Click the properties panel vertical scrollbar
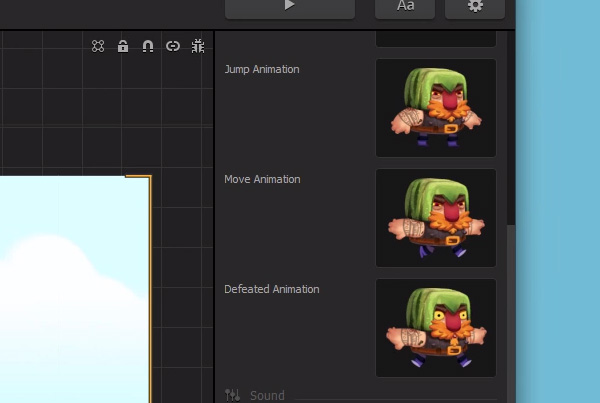This screenshot has height=403, width=600. click(x=511, y=314)
